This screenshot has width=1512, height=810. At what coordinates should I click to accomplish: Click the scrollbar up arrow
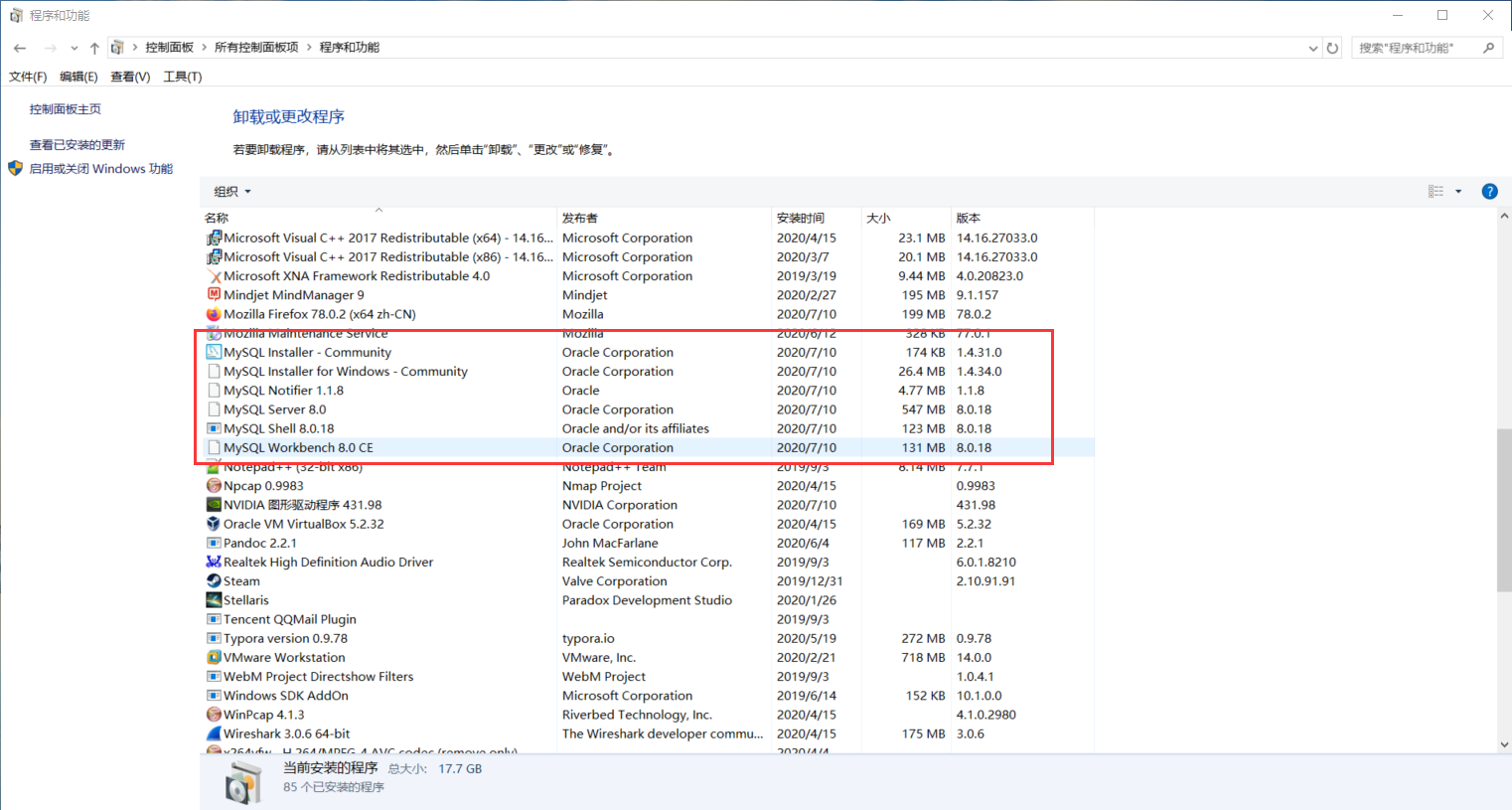click(1504, 216)
